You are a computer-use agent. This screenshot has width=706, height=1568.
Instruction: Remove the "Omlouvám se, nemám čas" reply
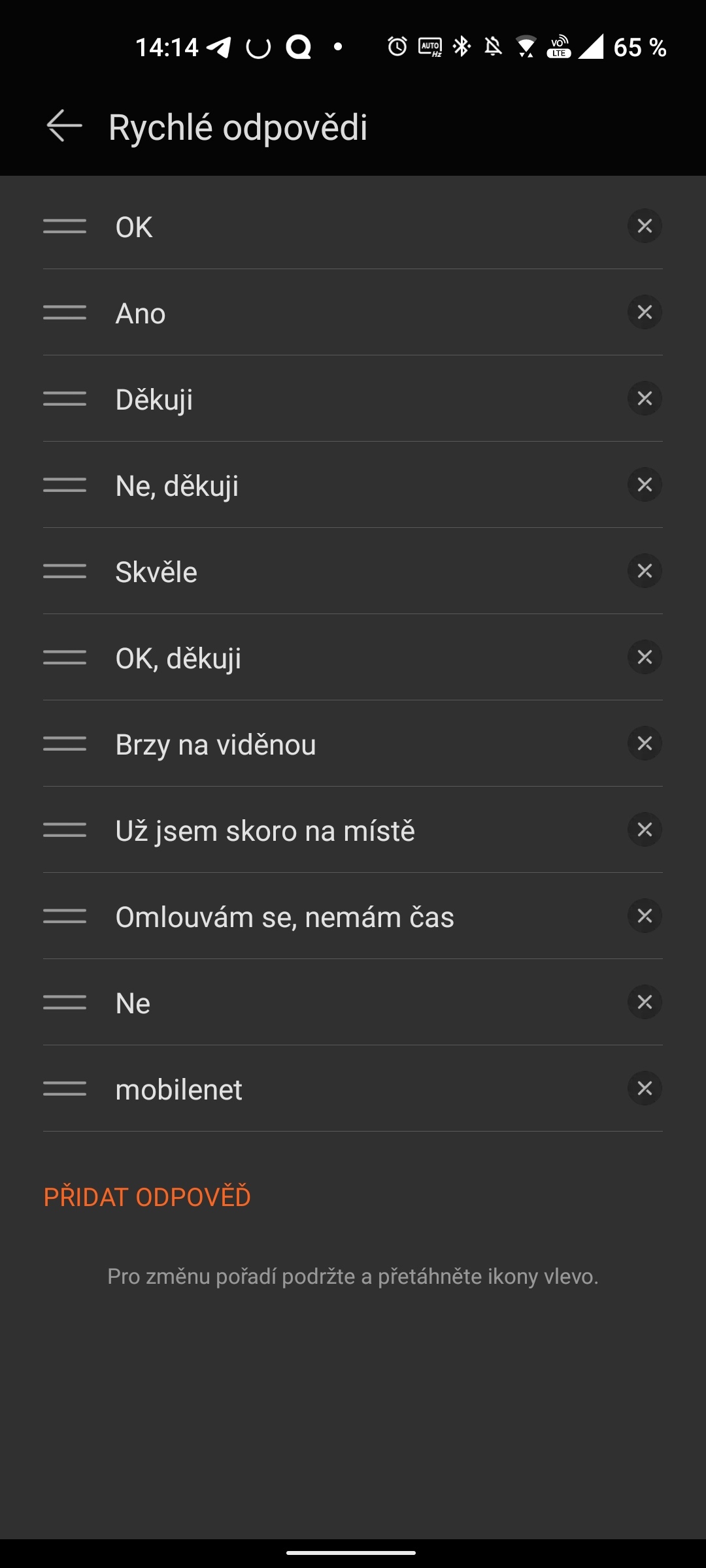pyautogui.click(x=645, y=916)
